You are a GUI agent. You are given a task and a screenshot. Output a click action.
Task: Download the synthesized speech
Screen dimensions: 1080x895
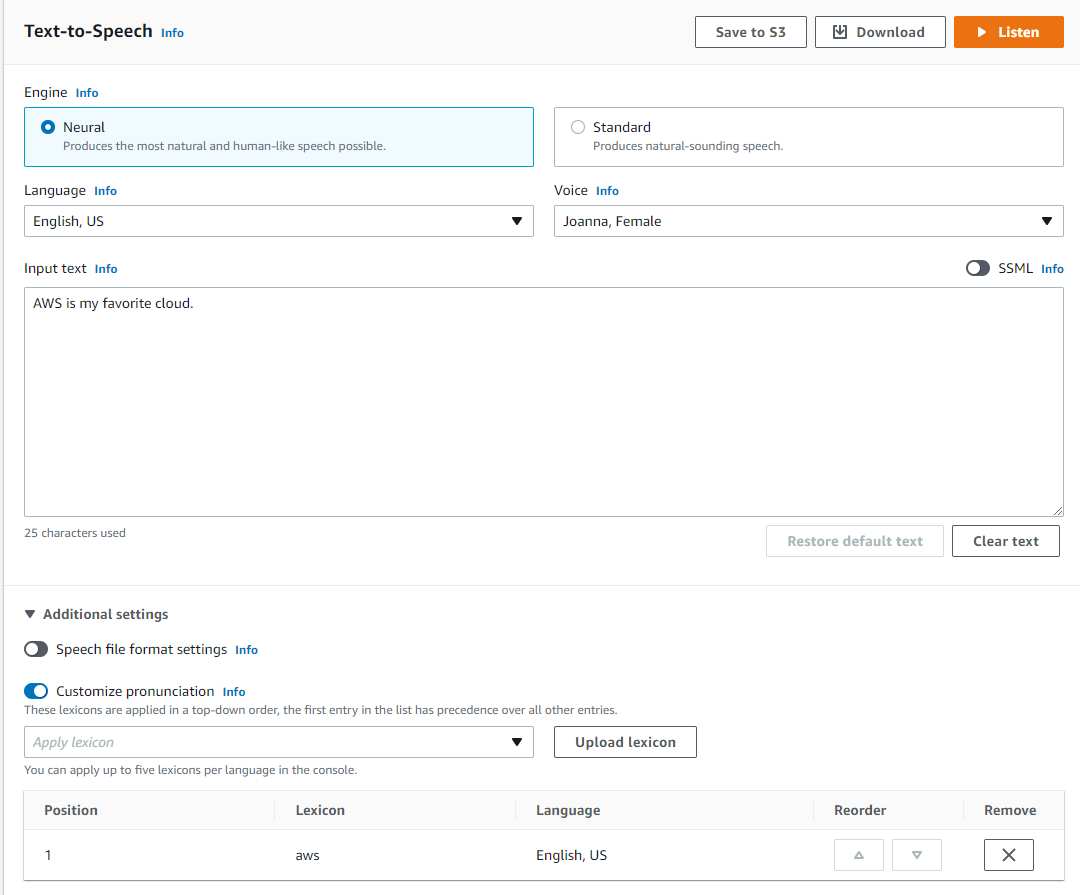point(880,32)
